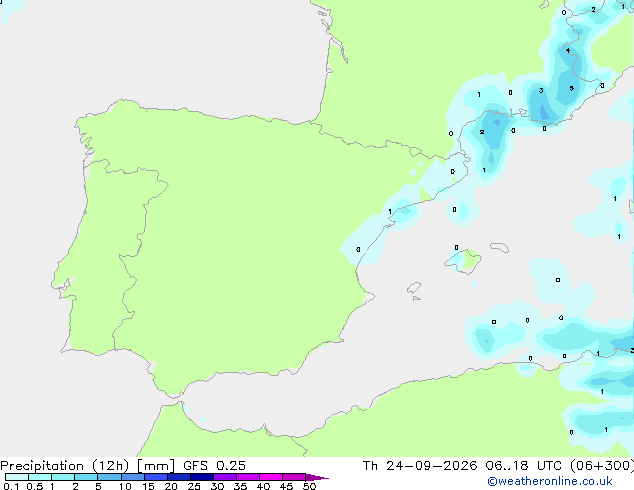The image size is (634, 490).
Task: Click the value 5 rainfall label in France
Action: point(571,88)
